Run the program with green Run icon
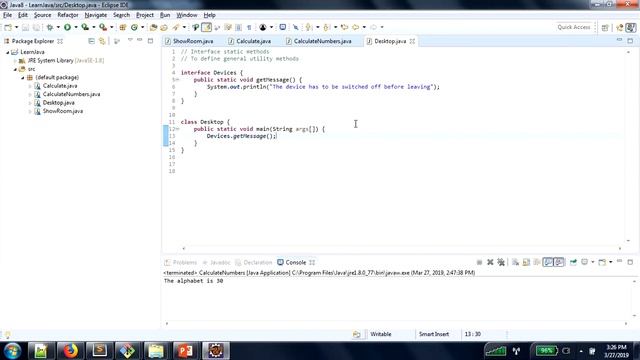This screenshot has width=640, height=360. click(67, 27)
